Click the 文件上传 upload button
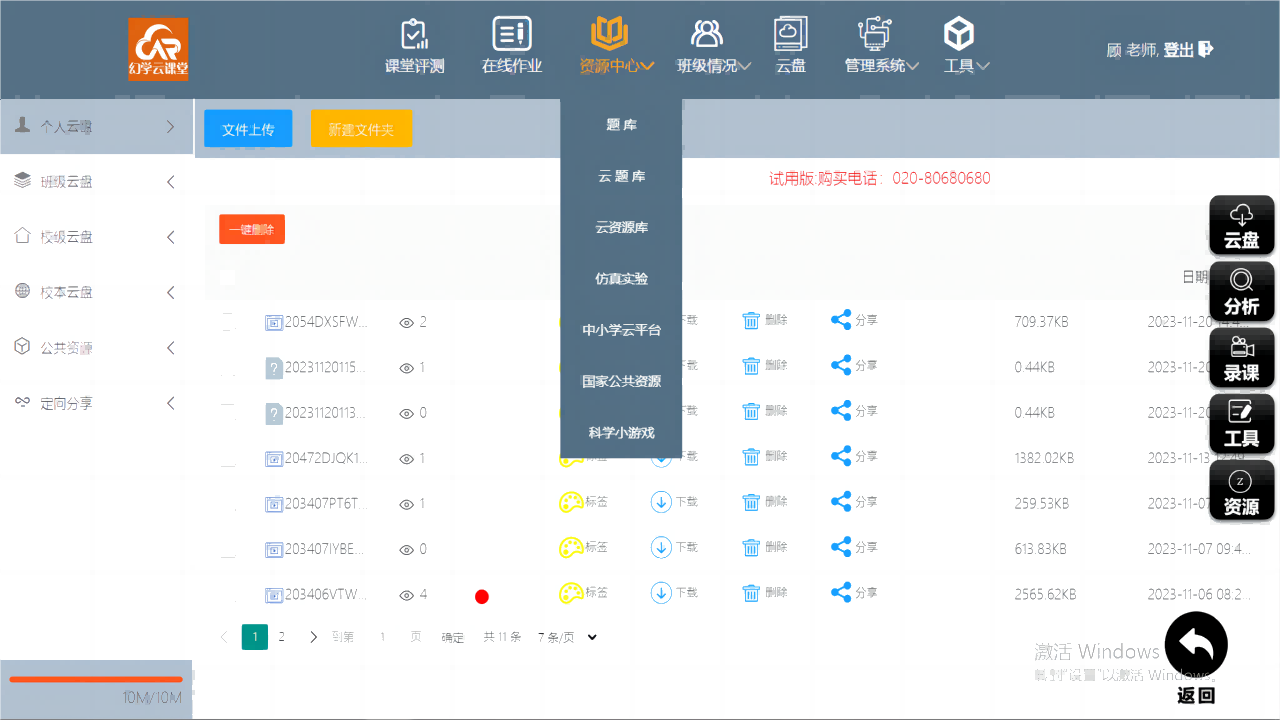Image resolution: width=1280 pixels, height=720 pixels. click(247, 128)
